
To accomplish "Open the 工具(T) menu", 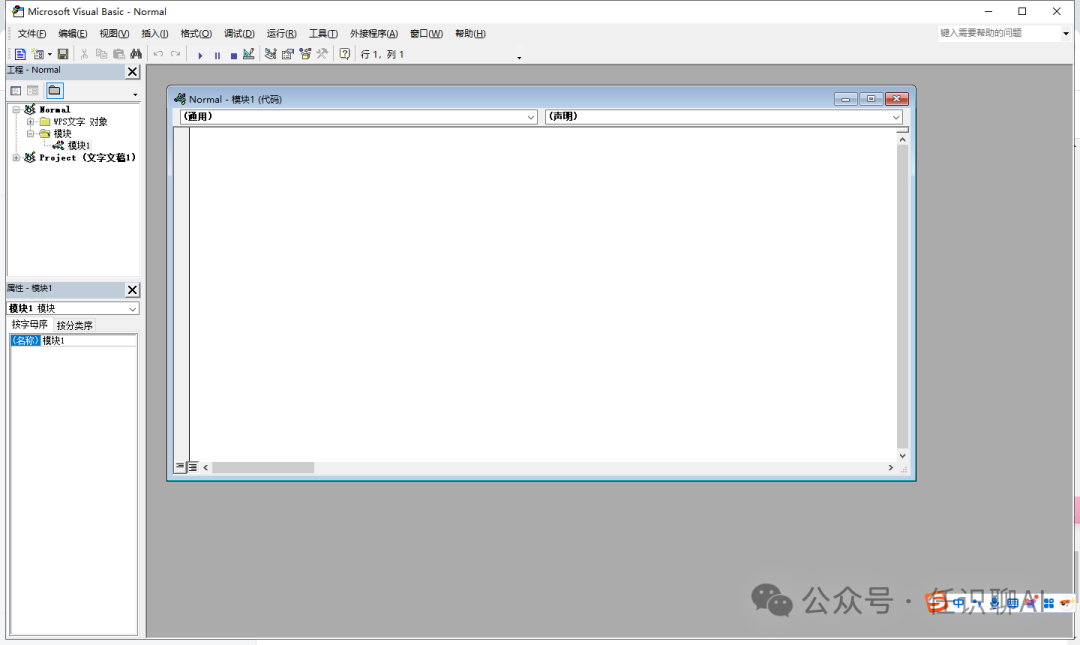I will 323,34.
